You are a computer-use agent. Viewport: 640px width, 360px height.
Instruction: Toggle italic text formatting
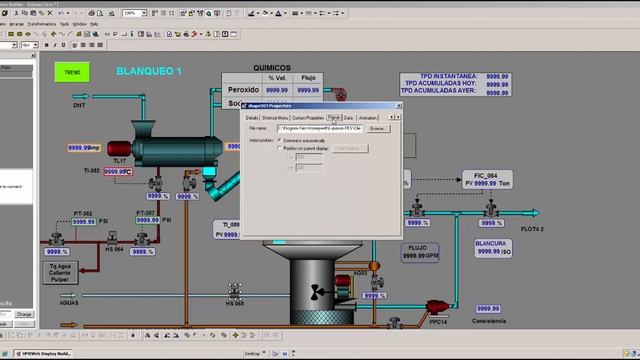(x=55, y=45)
